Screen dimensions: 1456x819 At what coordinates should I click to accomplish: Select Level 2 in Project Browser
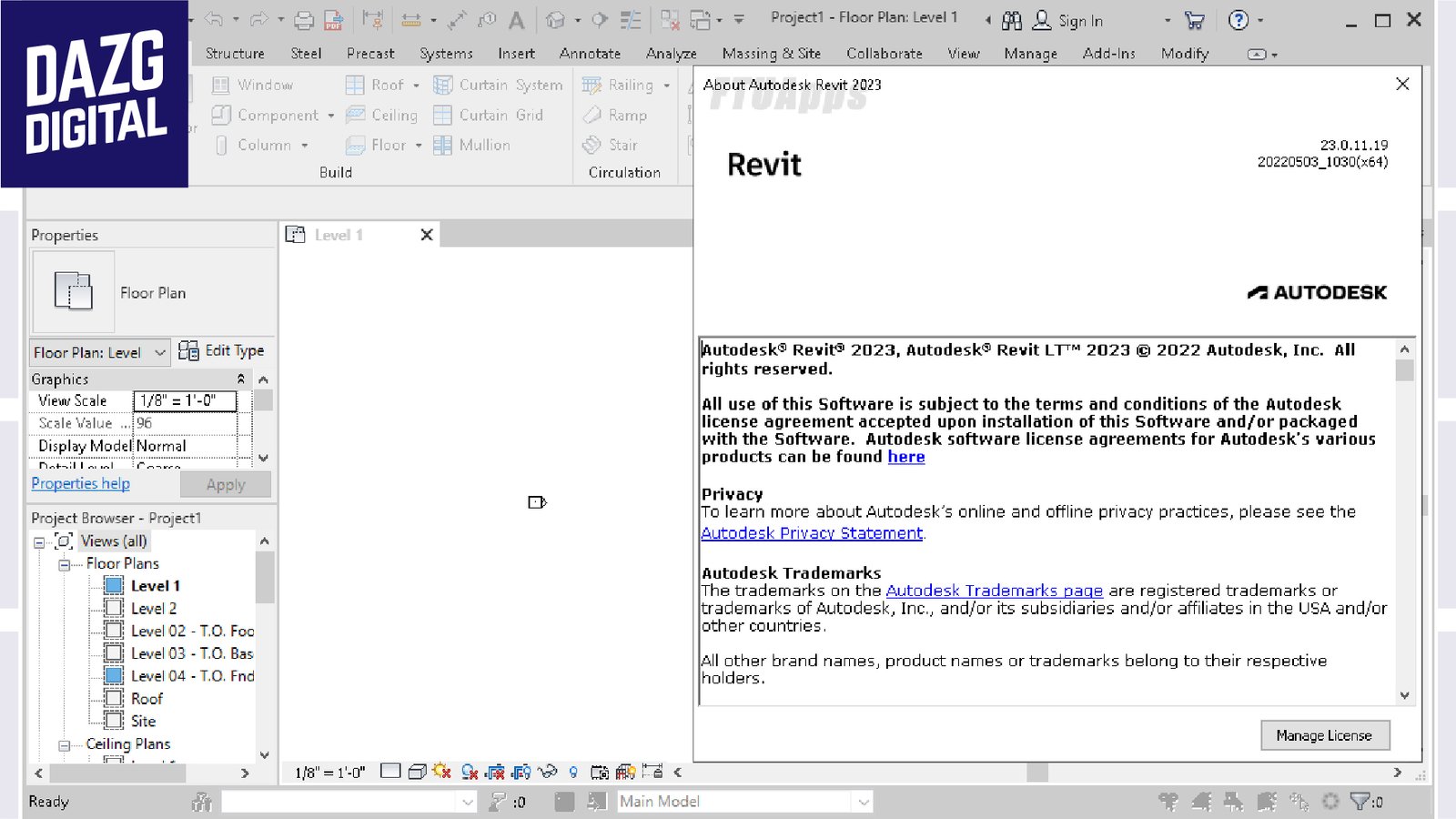[x=154, y=608]
